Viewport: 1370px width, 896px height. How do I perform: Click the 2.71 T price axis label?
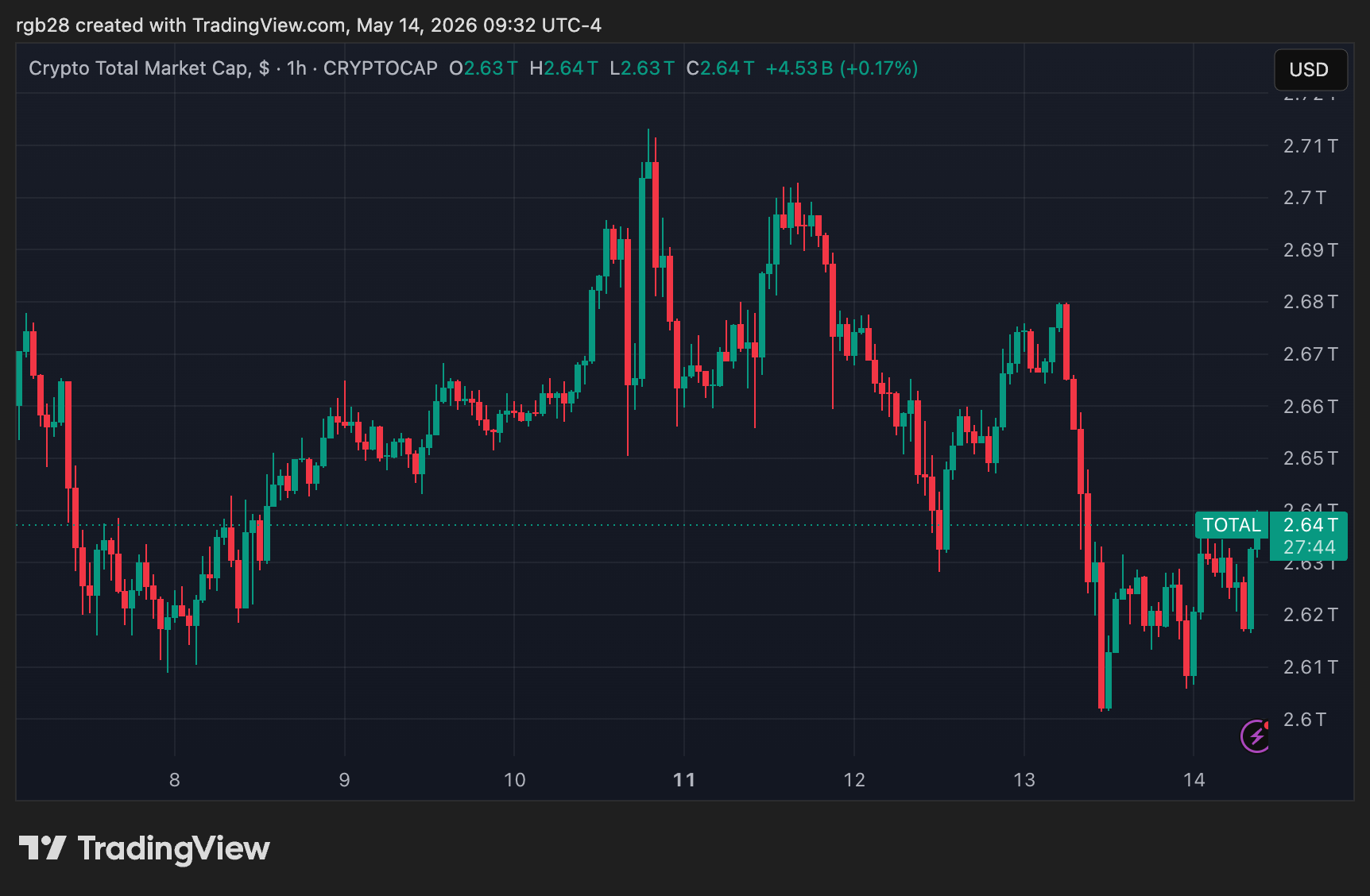pos(1310,146)
